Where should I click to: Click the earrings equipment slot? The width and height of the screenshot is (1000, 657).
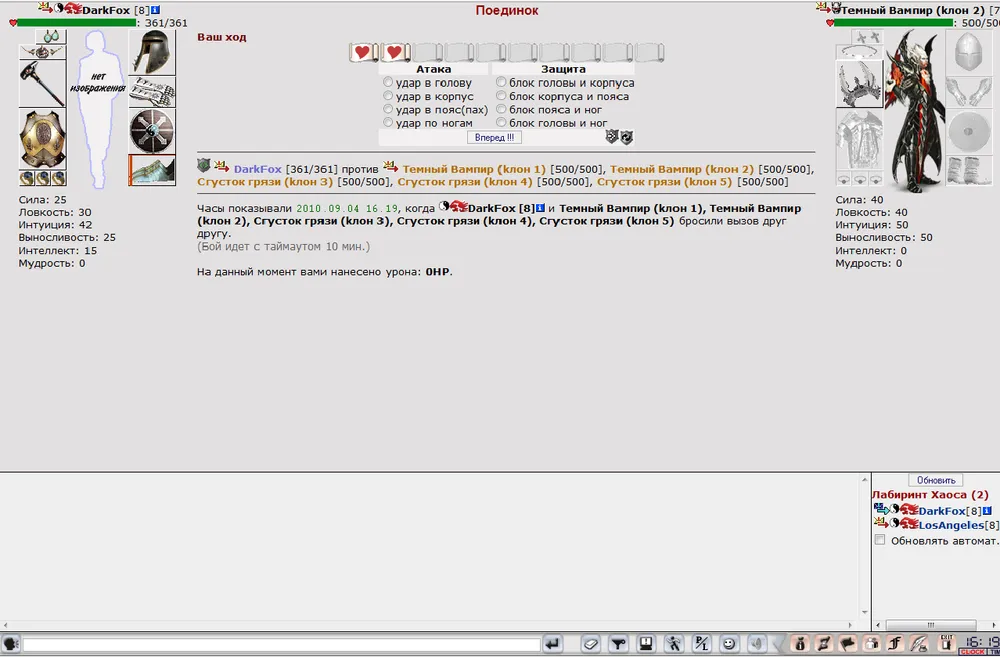coord(50,37)
